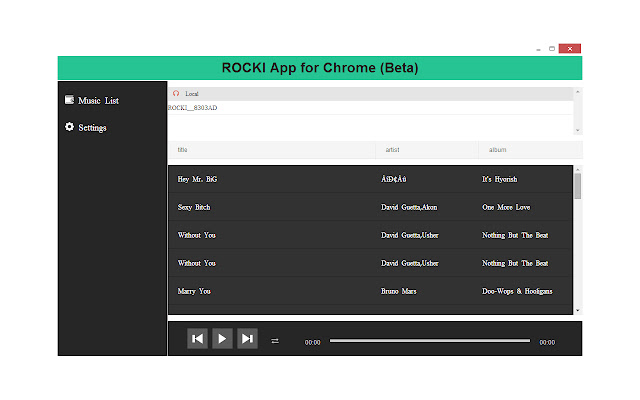Click the song list scroll-down arrow
The image size is (640, 400).
click(578, 311)
